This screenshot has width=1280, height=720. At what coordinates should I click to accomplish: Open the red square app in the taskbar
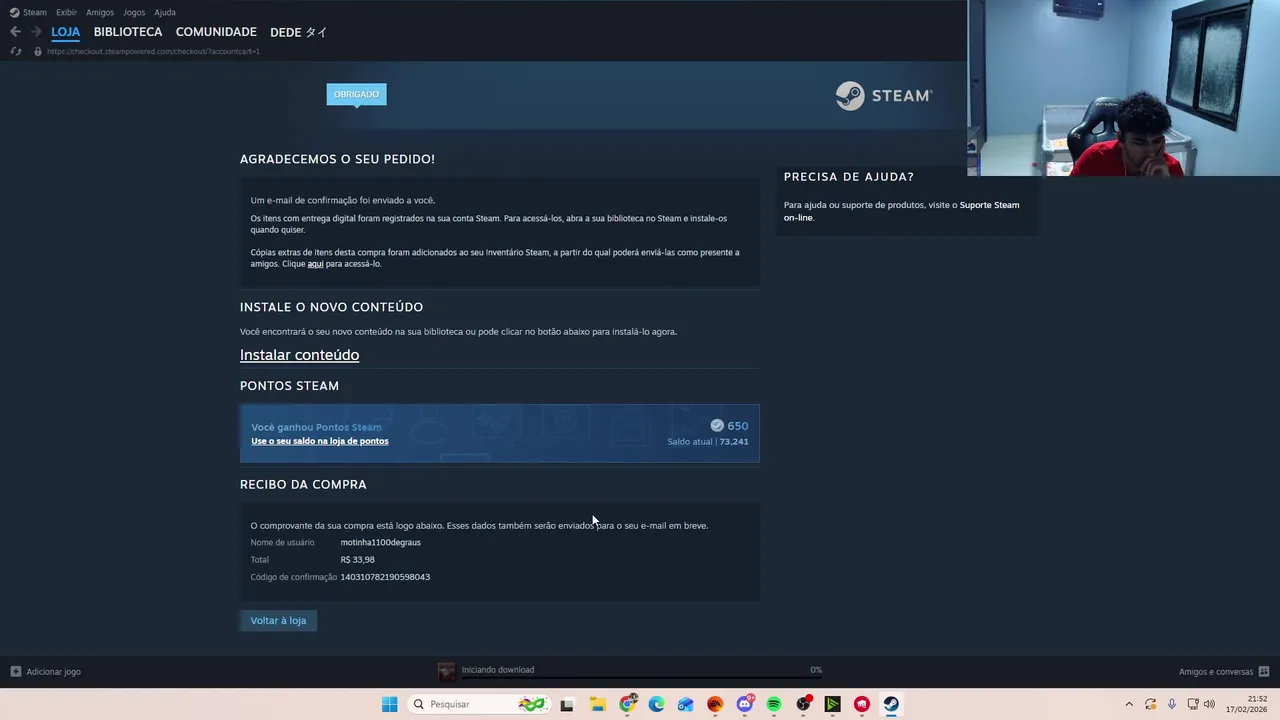coord(862,704)
